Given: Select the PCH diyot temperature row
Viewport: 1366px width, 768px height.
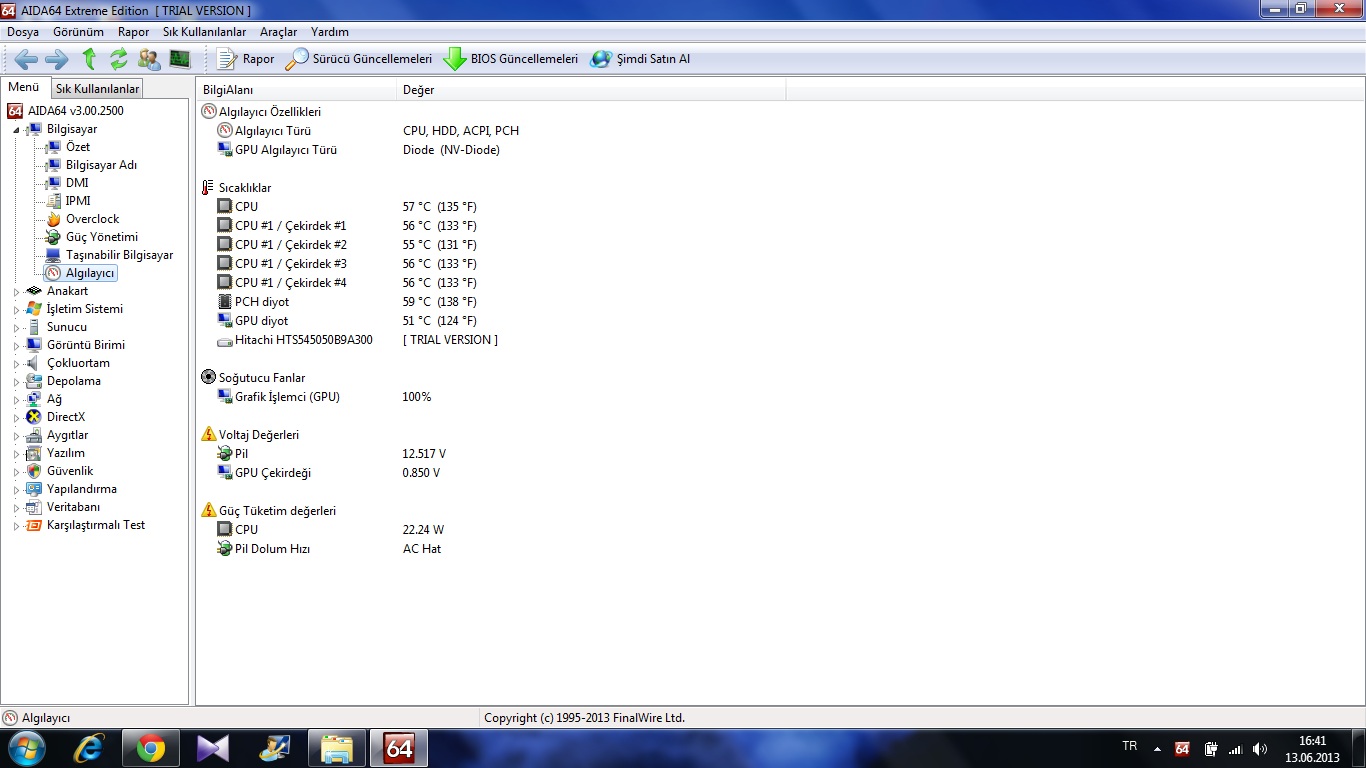Looking at the screenshot, I should [x=262, y=302].
